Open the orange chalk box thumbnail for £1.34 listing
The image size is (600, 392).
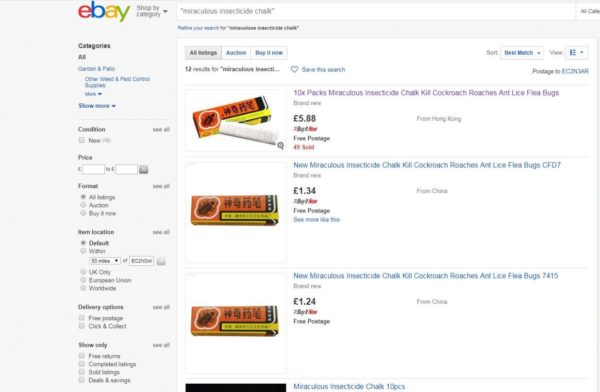[x=235, y=210]
